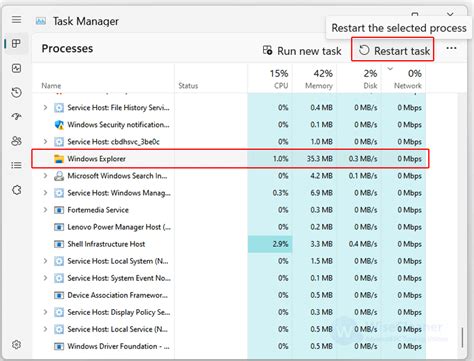
Task: Open the Services sidebar icon
Action: tap(16, 190)
